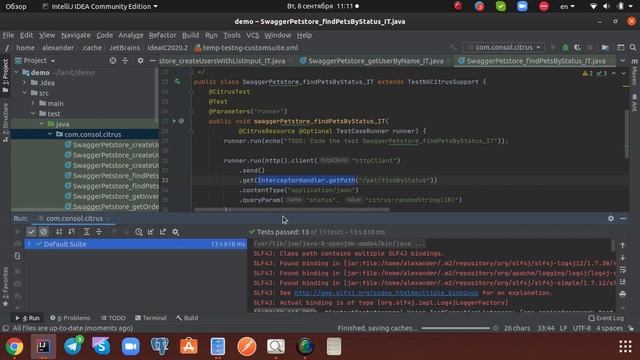
Task: Sort test results alphabetically
Action: click(59, 232)
